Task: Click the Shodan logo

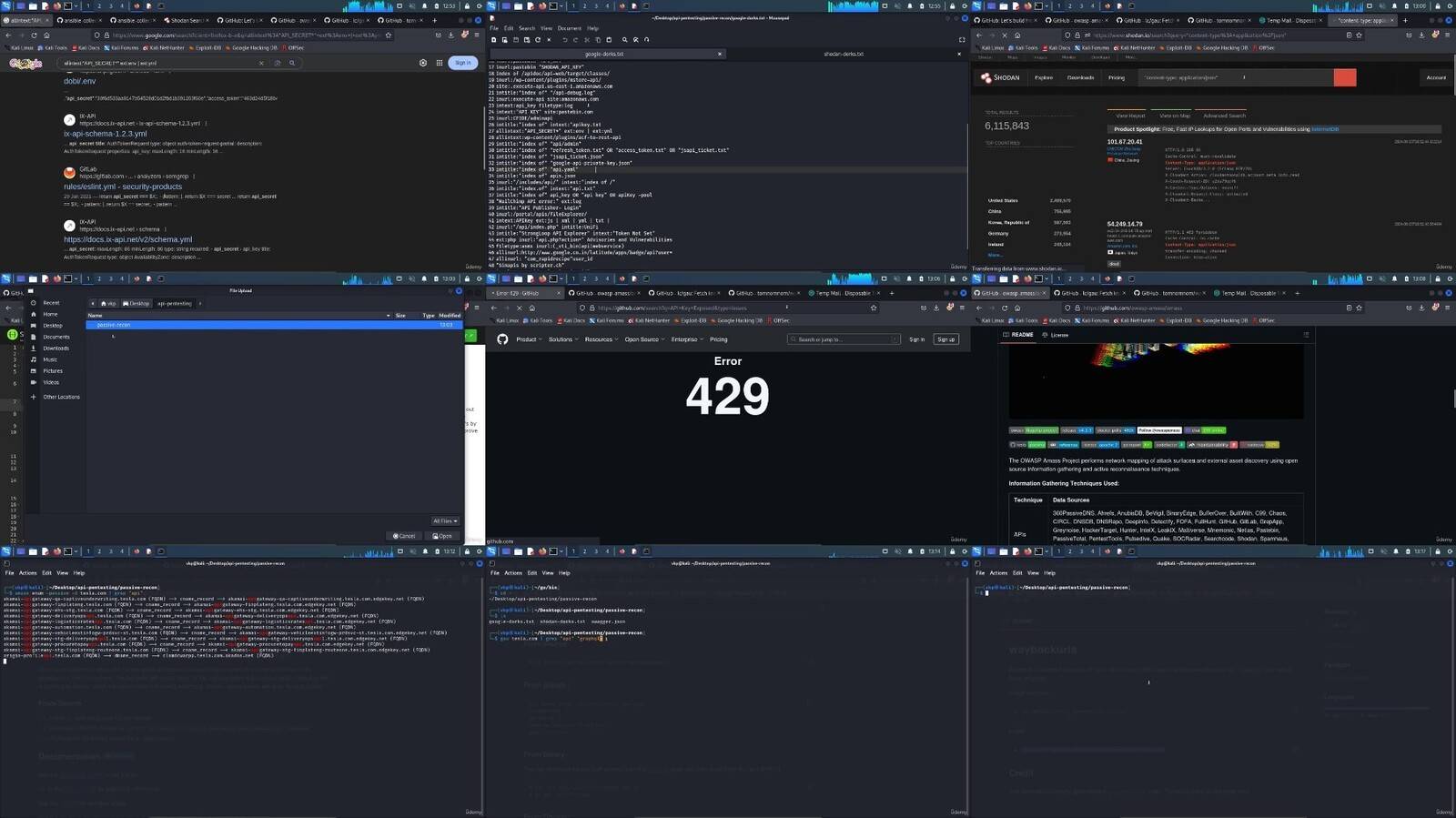Action: click(1000, 78)
